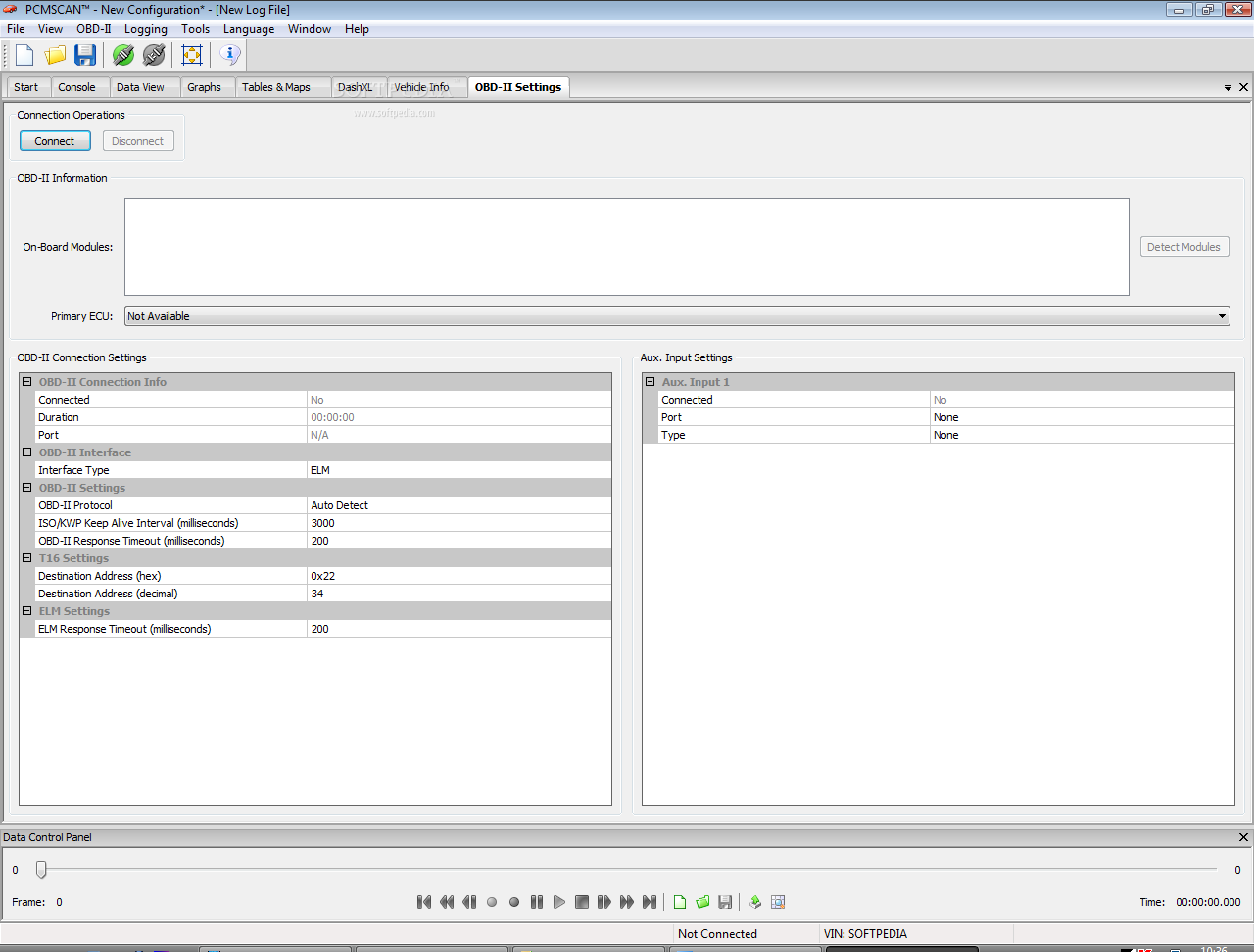Click the Detect Modules button
The height and width of the screenshot is (952, 1254).
[x=1183, y=247]
